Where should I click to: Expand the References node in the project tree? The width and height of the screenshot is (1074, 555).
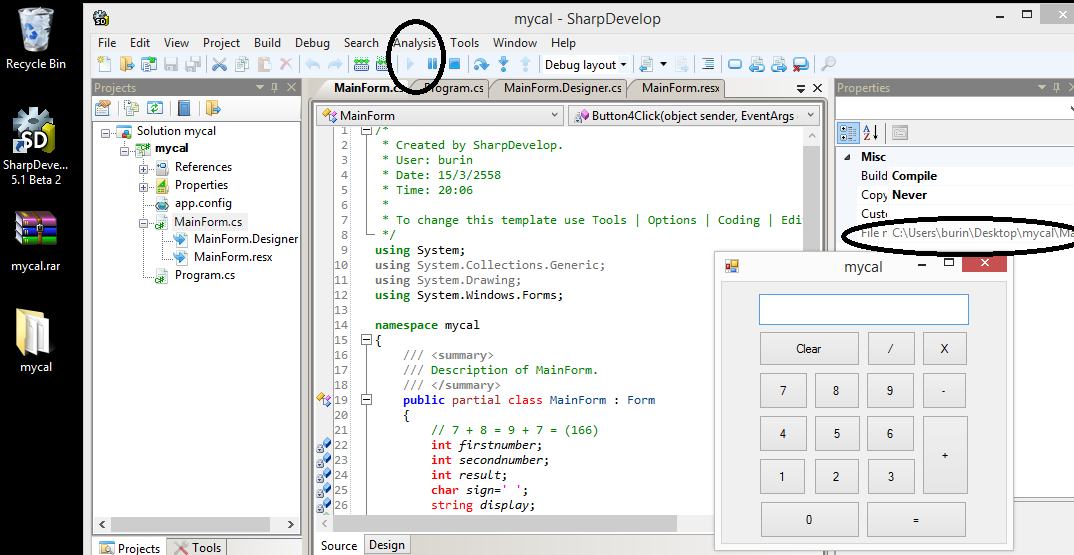[144, 167]
